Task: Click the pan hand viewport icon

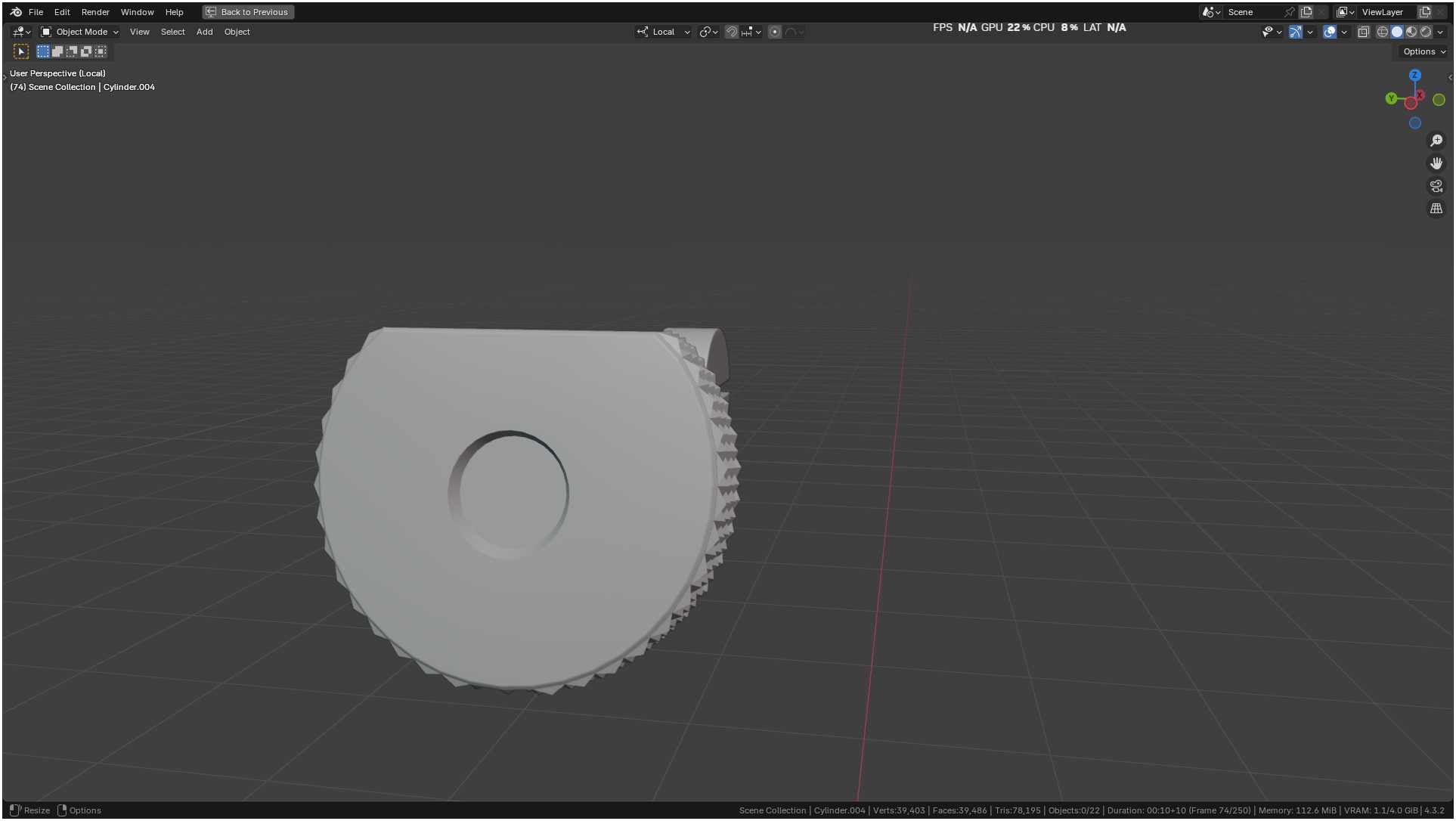Action: 1436,163
